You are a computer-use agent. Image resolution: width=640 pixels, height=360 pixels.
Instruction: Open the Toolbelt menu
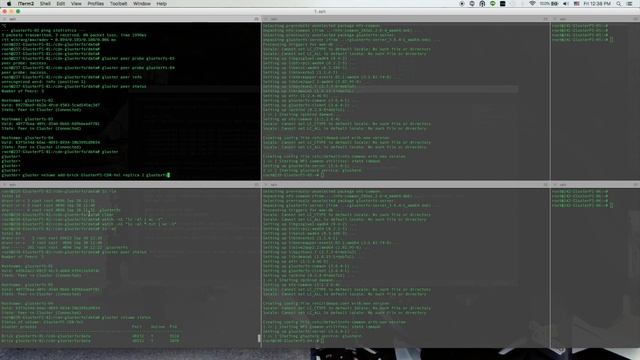tap(118, 4)
